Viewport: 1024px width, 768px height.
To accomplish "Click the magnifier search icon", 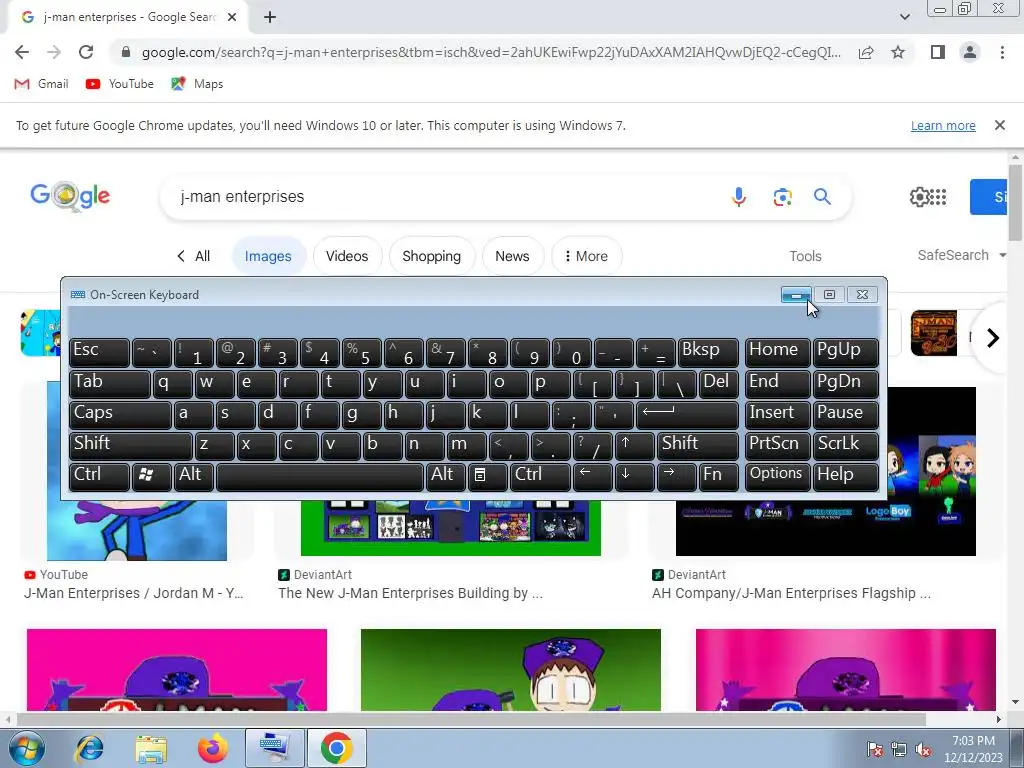I will click(x=822, y=197).
